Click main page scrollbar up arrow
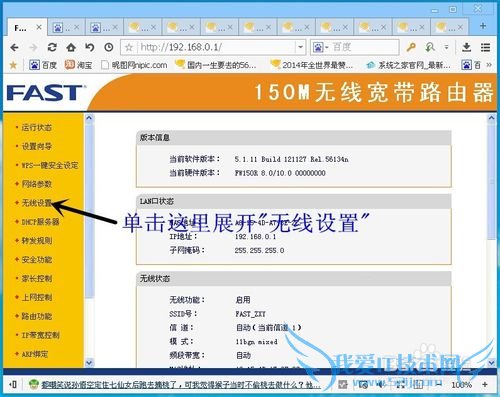500x397 pixels. pyautogui.click(x=491, y=118)
